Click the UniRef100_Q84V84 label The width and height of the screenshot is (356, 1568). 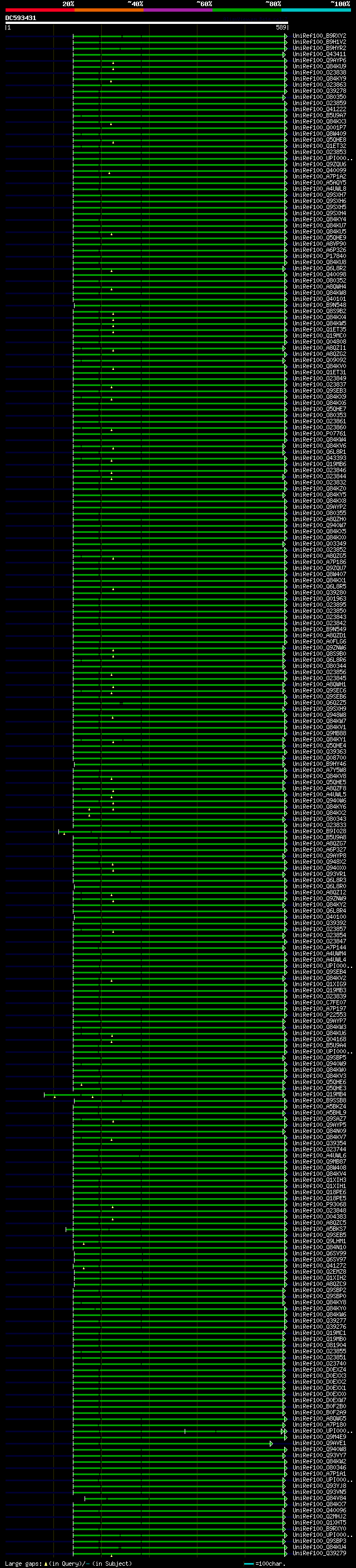tap(319, 1497)
